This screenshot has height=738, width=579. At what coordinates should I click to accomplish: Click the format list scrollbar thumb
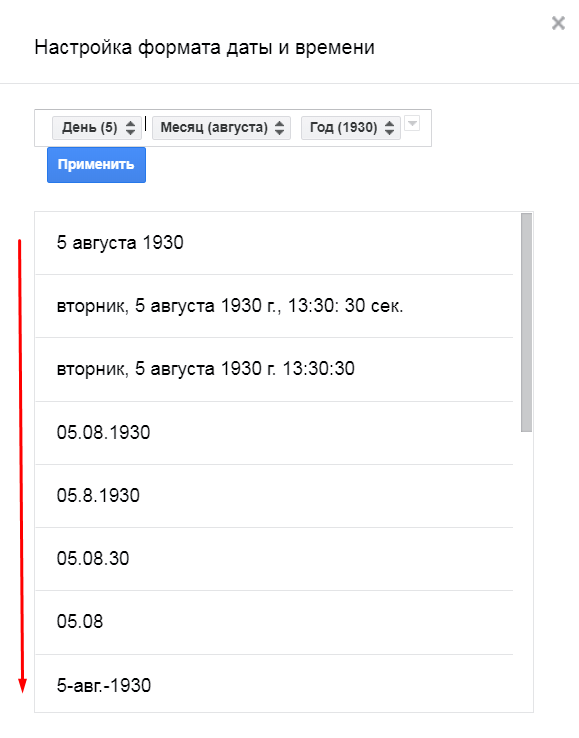pyautogui.click(x=526, y=322)
